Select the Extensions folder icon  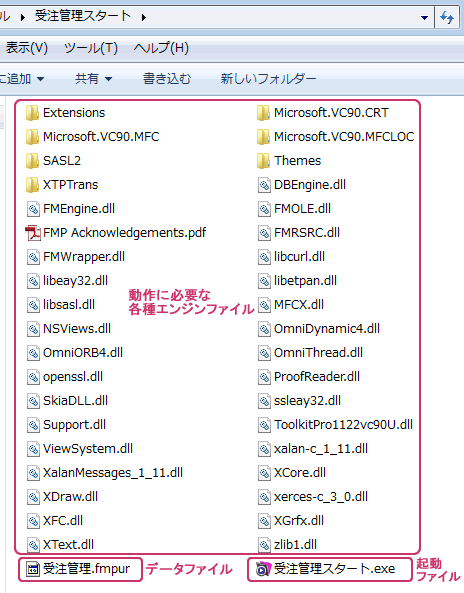[x=33, y=113]
